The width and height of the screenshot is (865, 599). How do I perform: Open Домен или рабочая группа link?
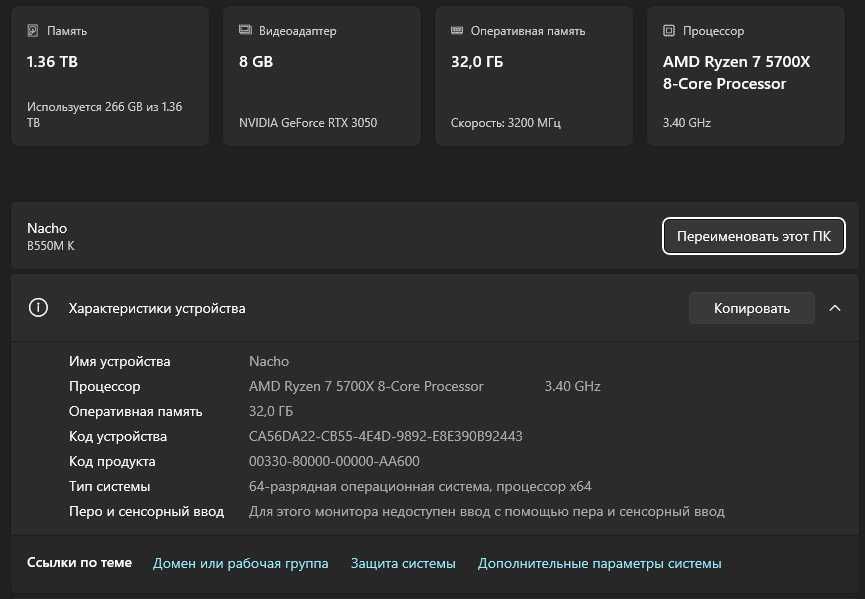[x=241, y=563]
